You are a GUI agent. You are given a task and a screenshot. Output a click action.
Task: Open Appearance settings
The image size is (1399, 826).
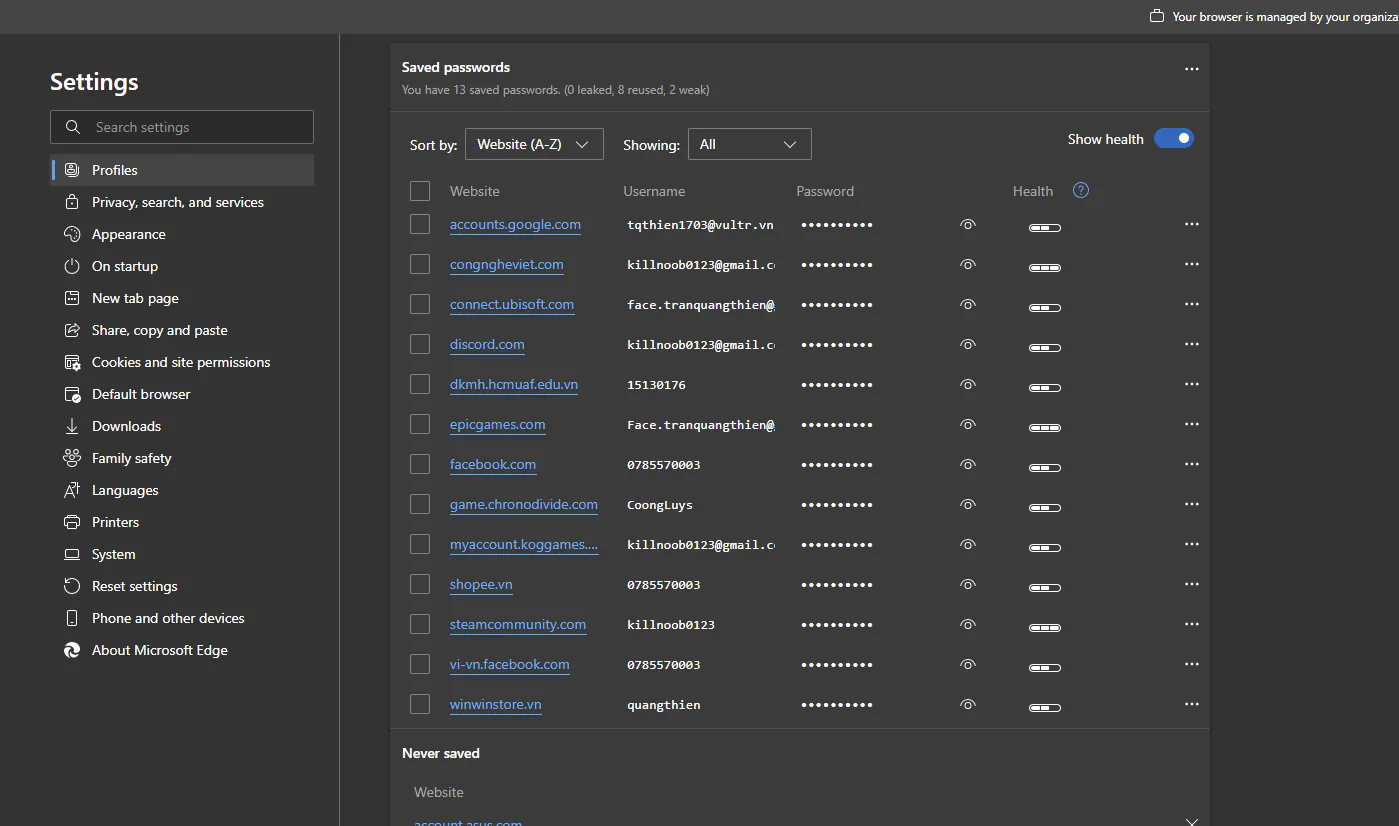pyautogui.click(x=183, y=234)
